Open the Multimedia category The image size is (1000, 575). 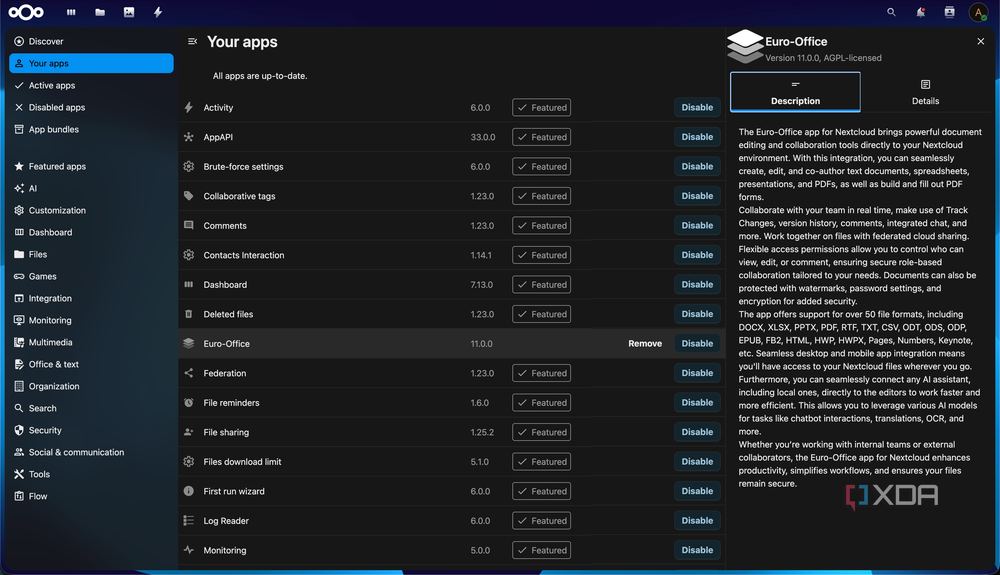(x=91, y=342)
